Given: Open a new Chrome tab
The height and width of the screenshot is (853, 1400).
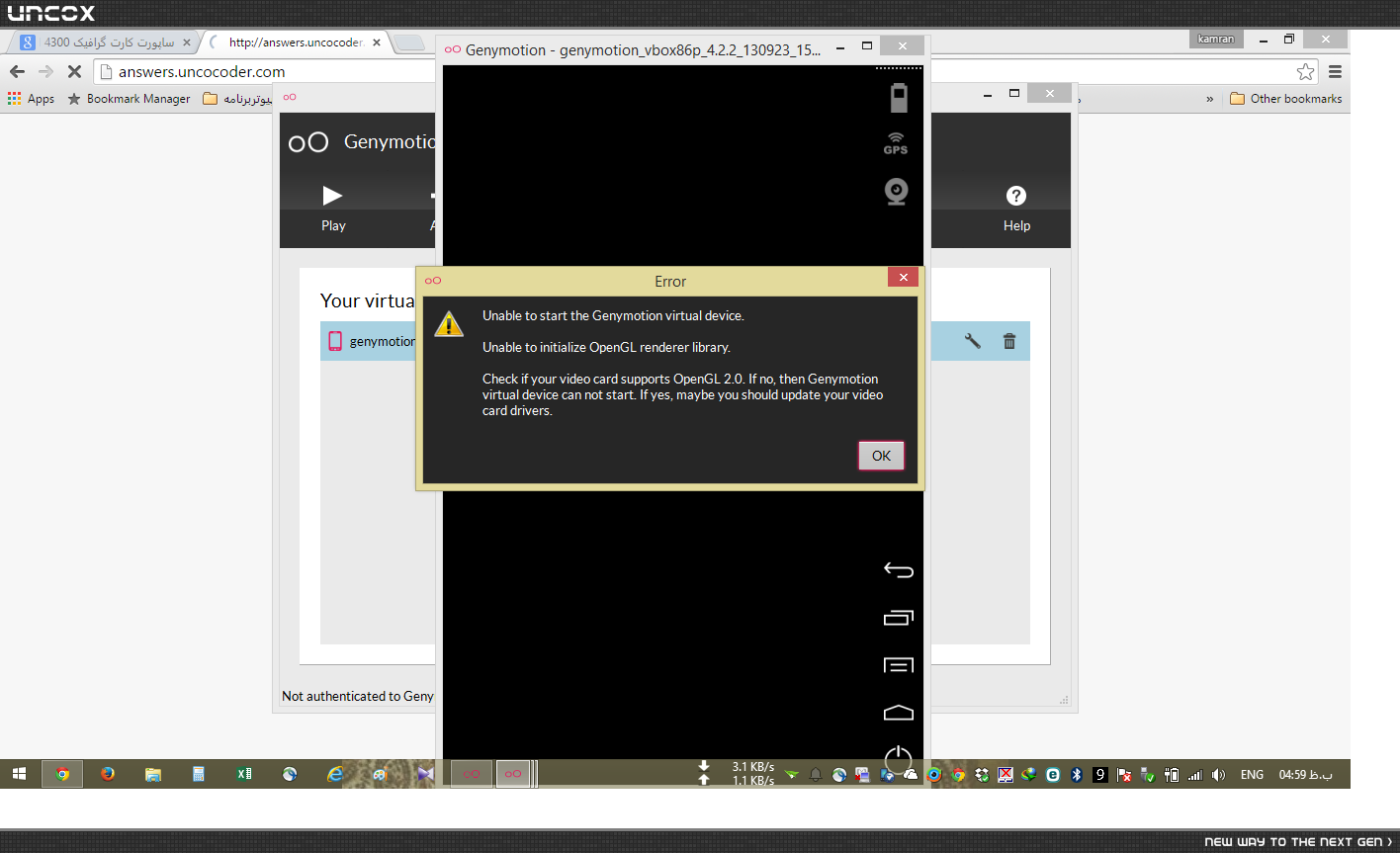Looking at the screenshot, I should coord(409,43).
